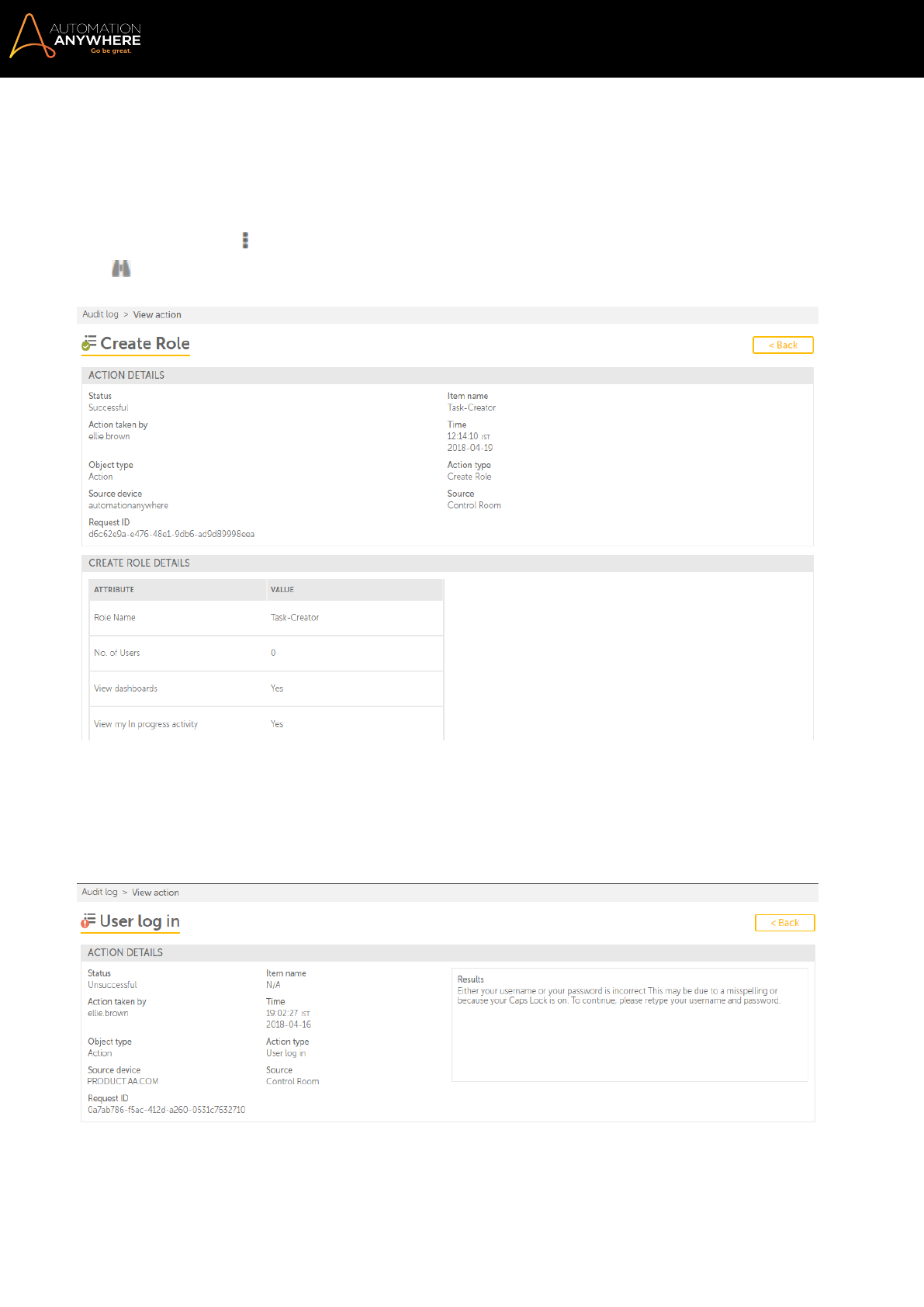Image resolution: width=924 pixels, height=1307 pixels.
Task: Open Audit log breadcrumb above User log in
Action: pos(99,893)
